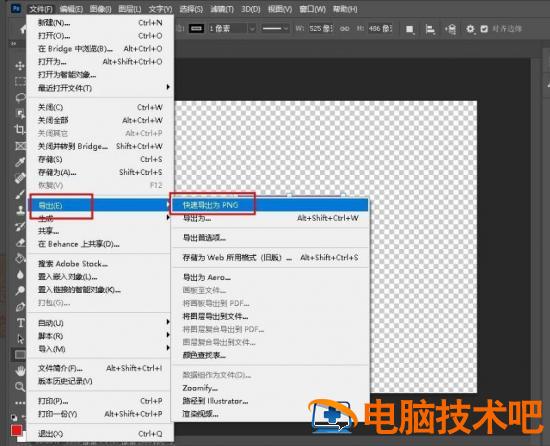
Task: Click the red foreground color swatch
Action: pos(16,430)
